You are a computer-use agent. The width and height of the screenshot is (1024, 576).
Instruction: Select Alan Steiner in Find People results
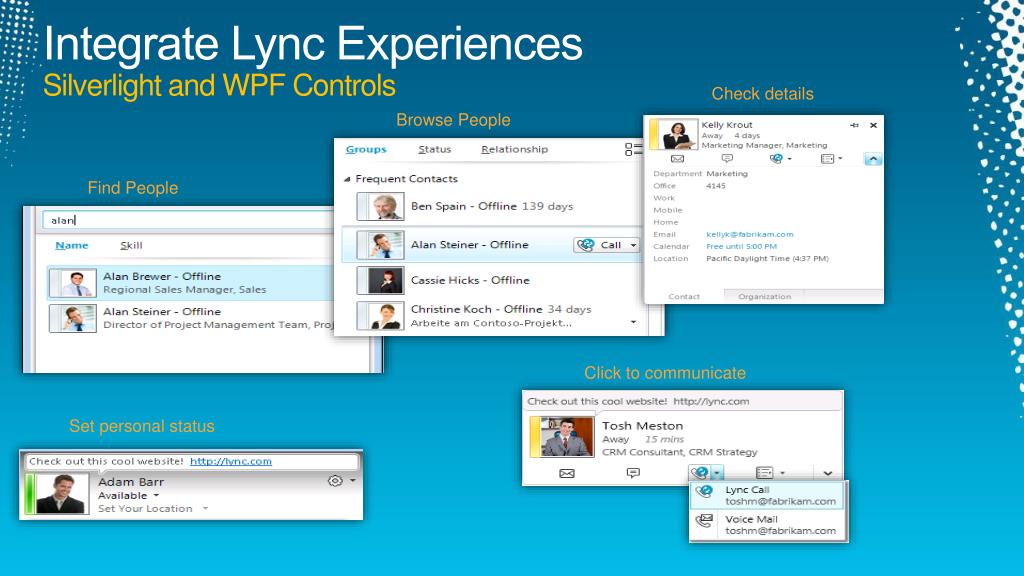(x=191, y=318)
